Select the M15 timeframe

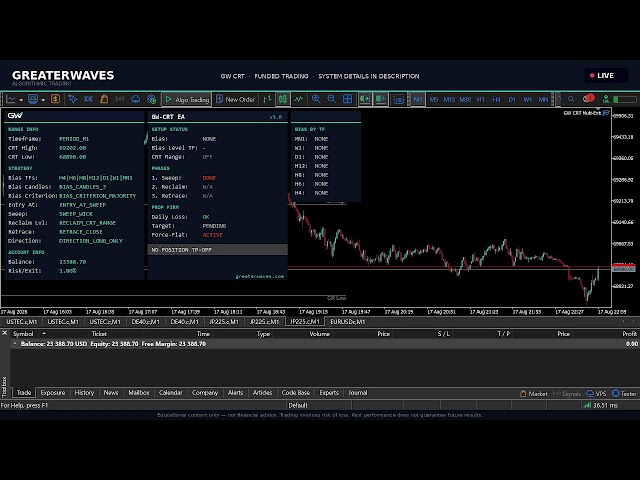[x=449, y=99]
